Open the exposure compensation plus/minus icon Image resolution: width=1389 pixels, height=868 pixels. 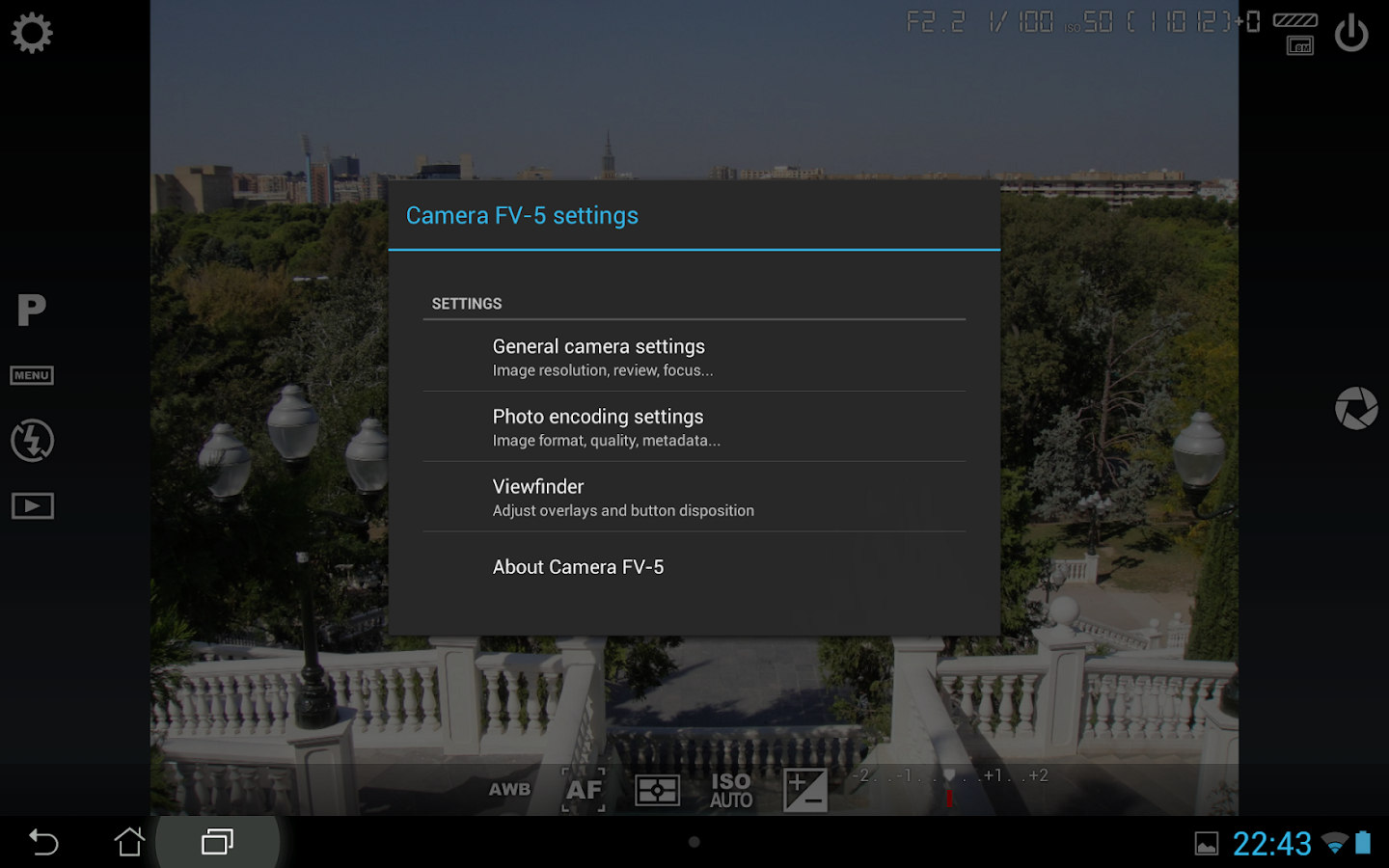tap(805, 790)
